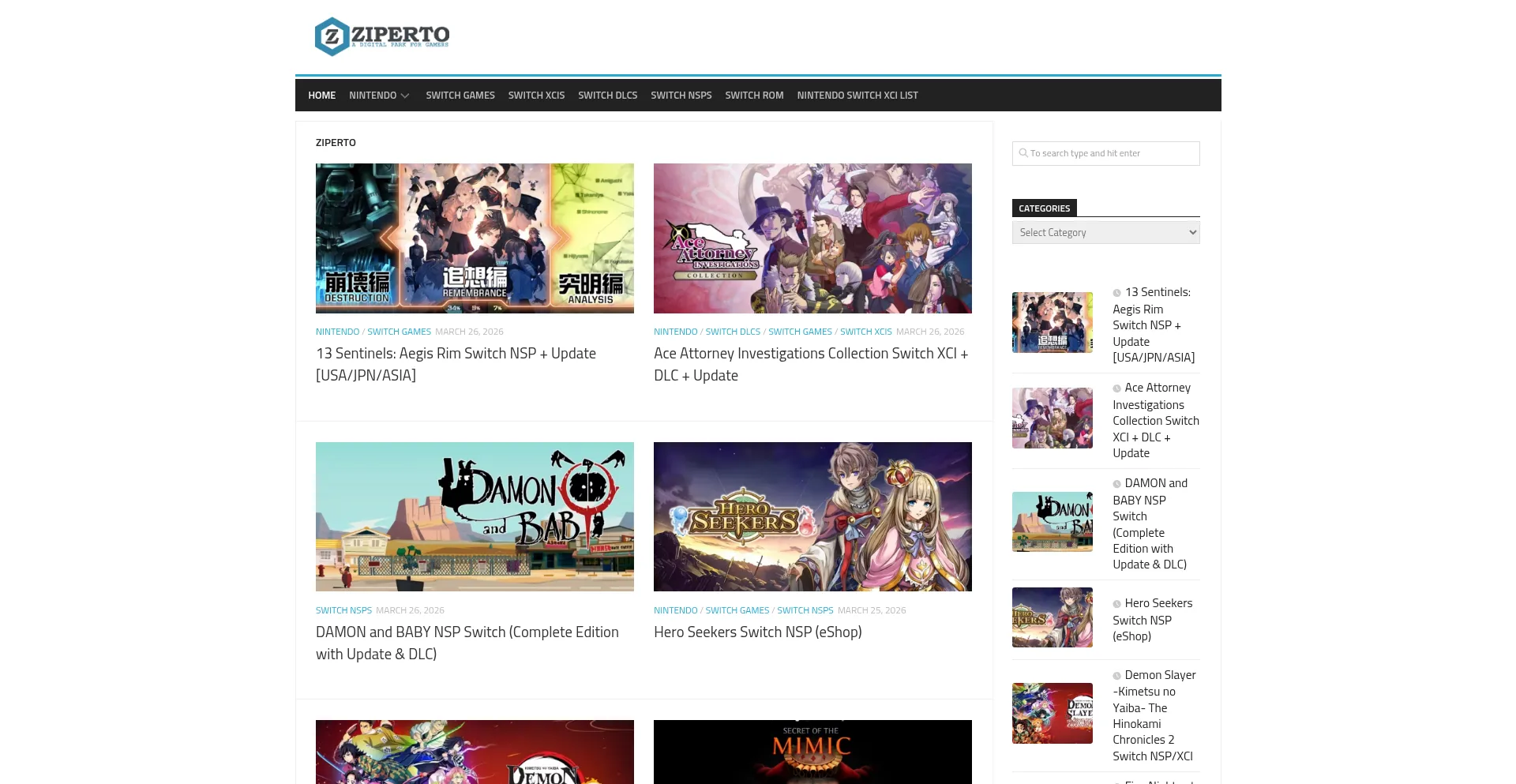
Task: Click the CATEGORIES sidebar heading
Action: tap(1044, 208)
